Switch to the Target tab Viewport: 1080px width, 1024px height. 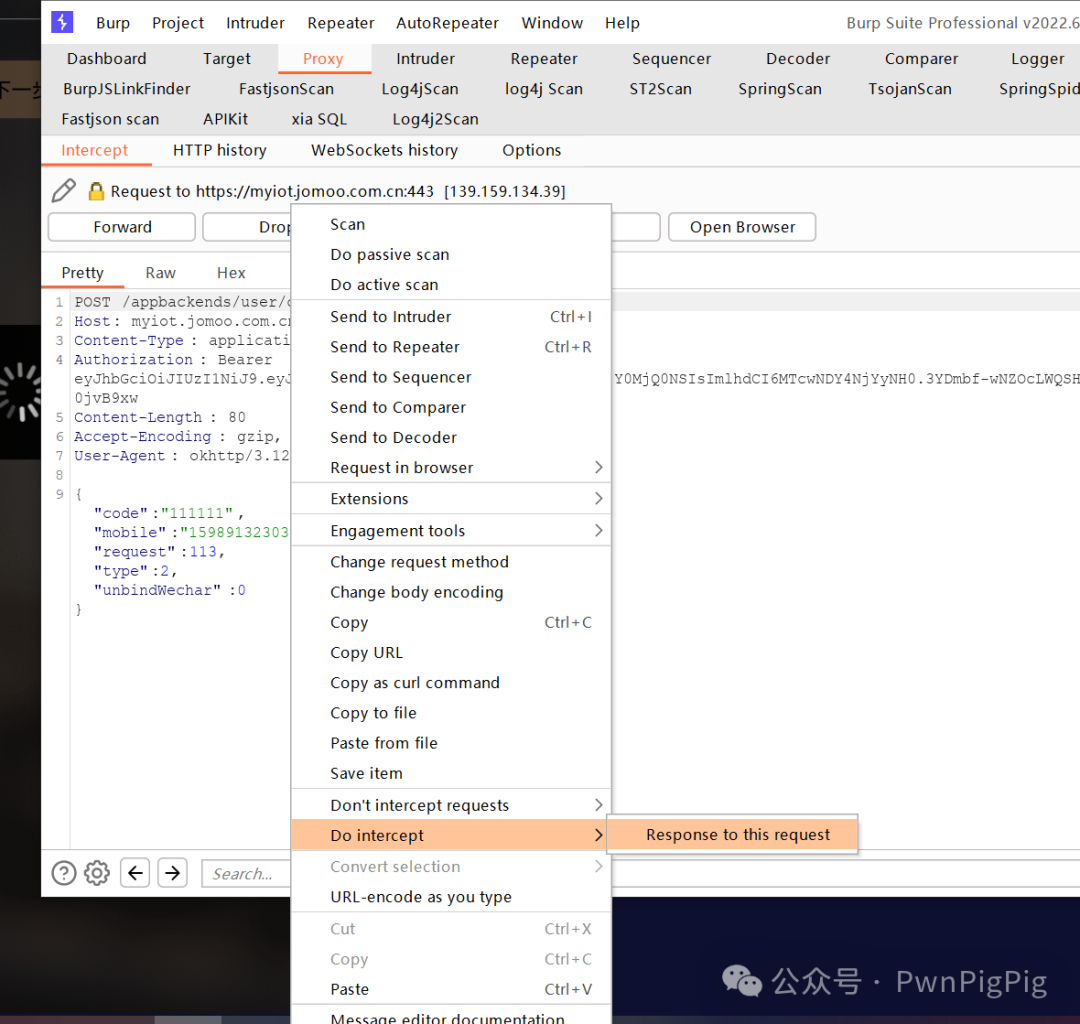coord(227,59)
